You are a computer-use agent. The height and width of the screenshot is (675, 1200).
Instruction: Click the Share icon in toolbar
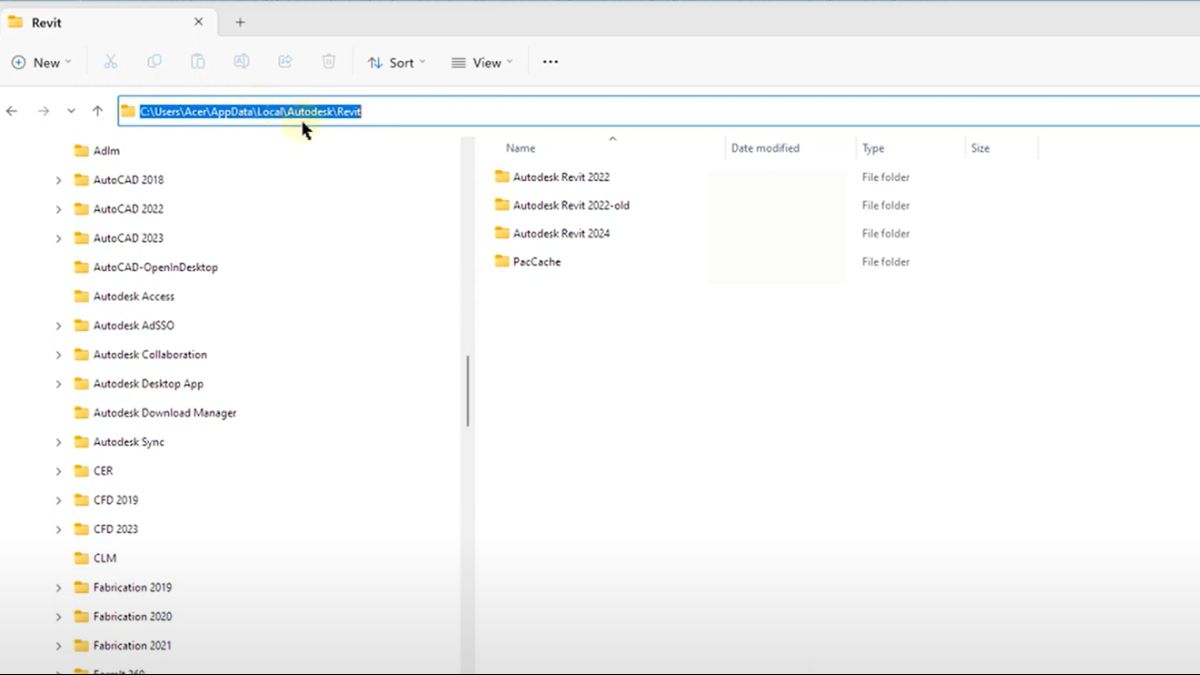tap(285, 62)
